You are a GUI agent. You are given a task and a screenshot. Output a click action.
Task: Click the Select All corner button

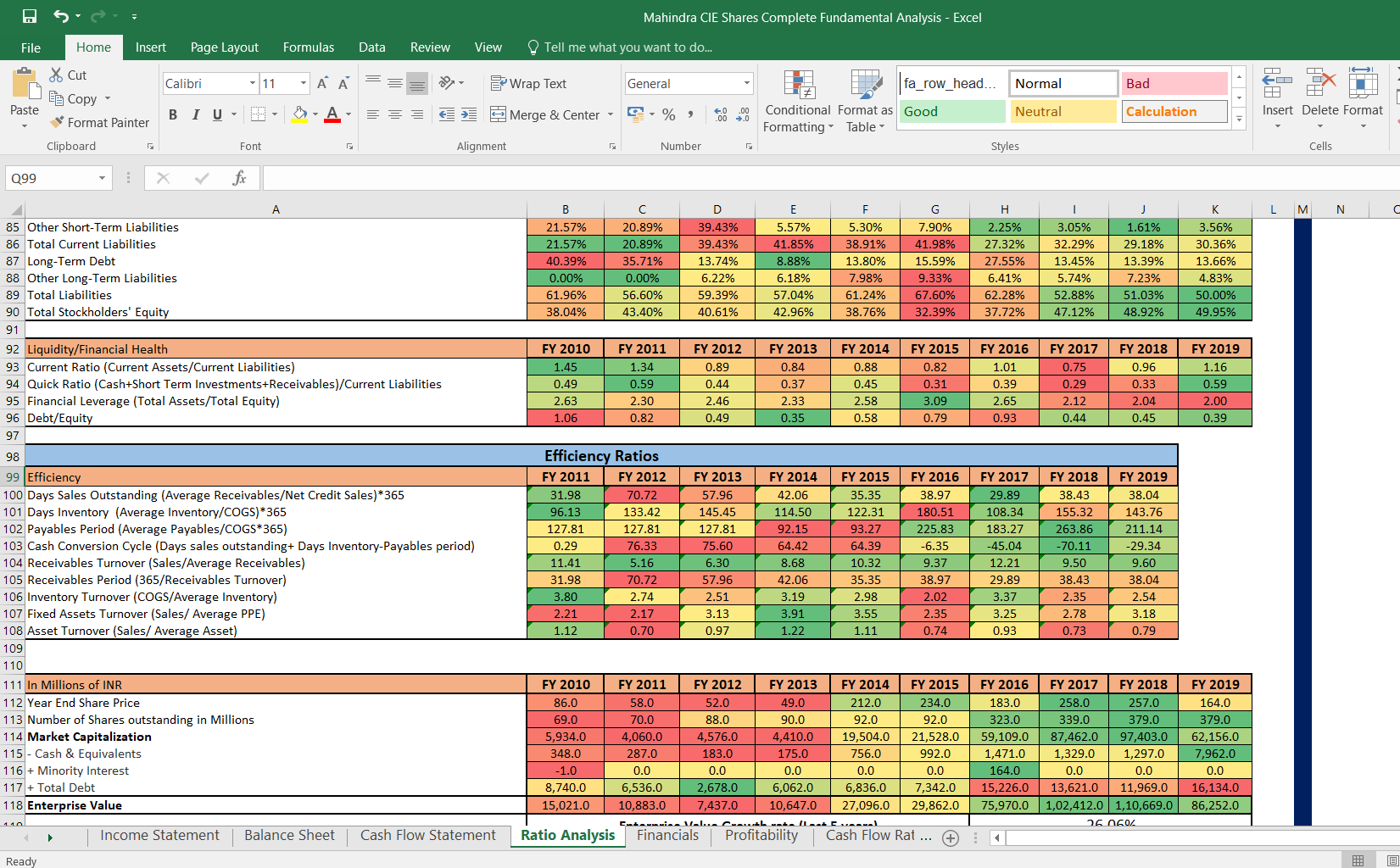(14, 209)
